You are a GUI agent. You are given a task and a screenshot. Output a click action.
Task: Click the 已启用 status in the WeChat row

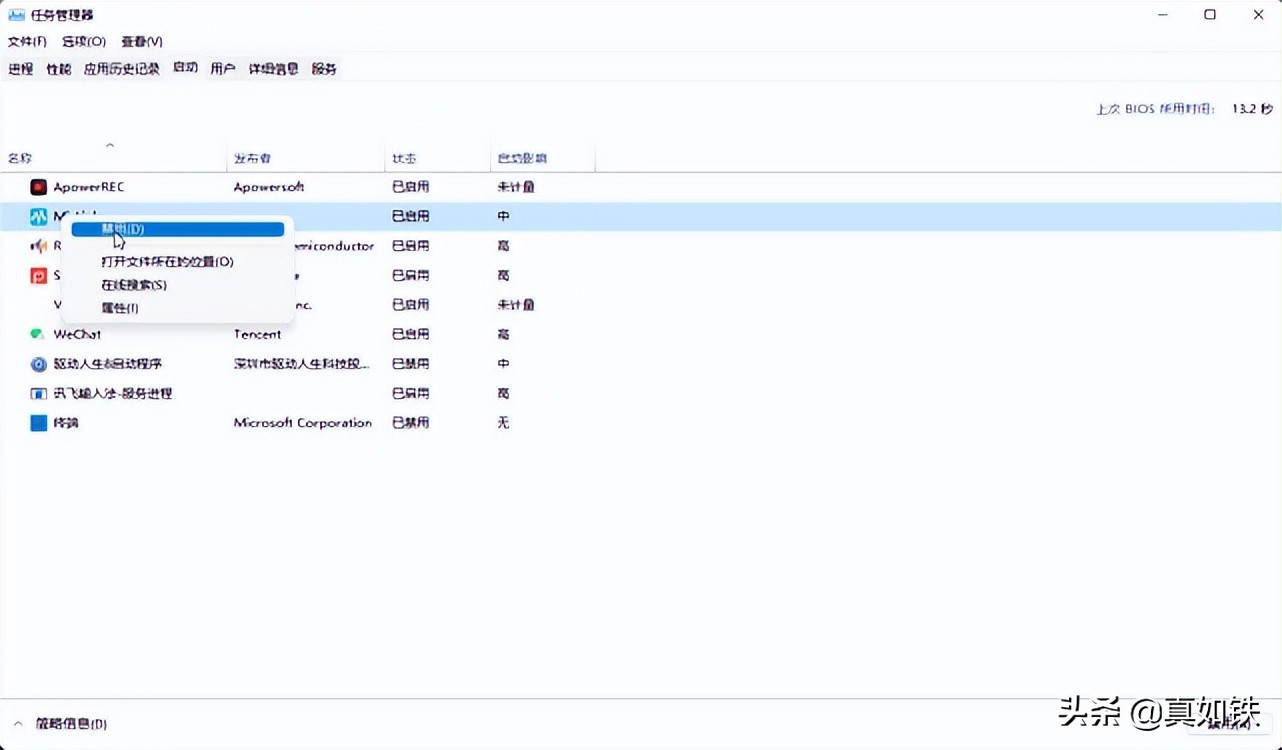click(411, 334)
